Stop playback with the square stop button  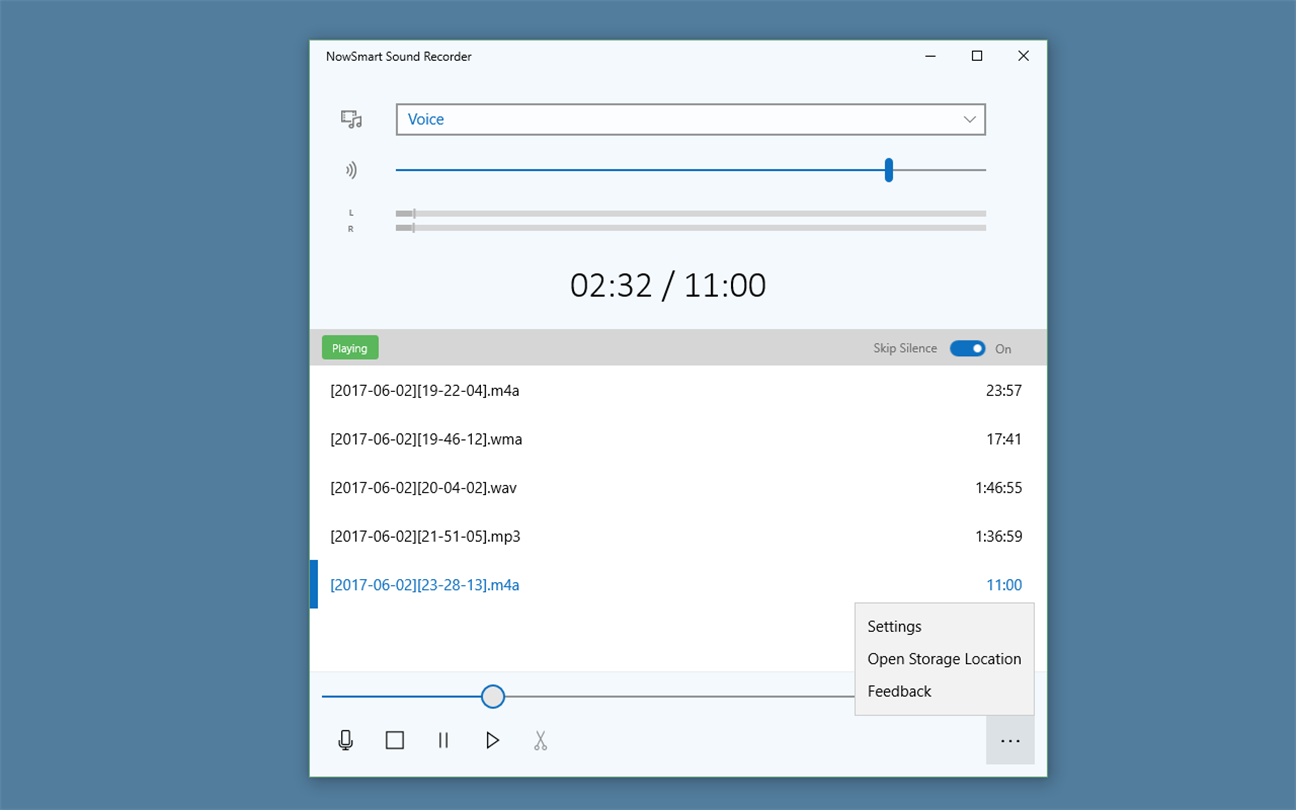point(395,740)
